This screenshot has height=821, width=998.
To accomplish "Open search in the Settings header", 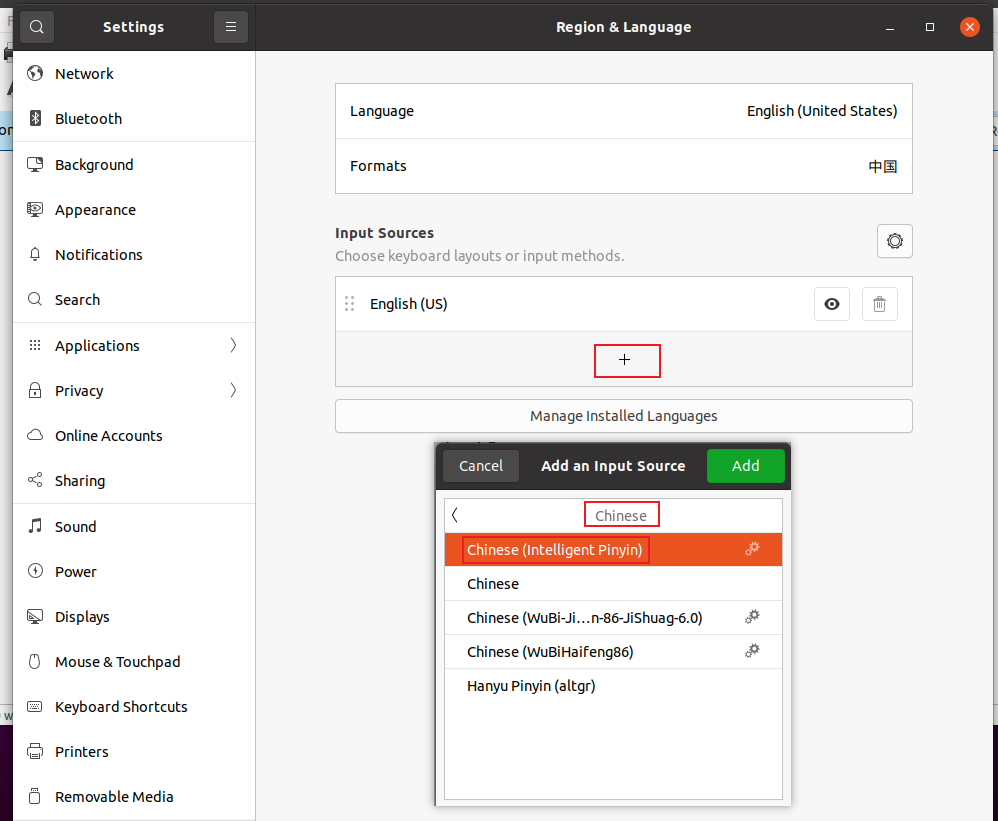I will coord(36,27).
